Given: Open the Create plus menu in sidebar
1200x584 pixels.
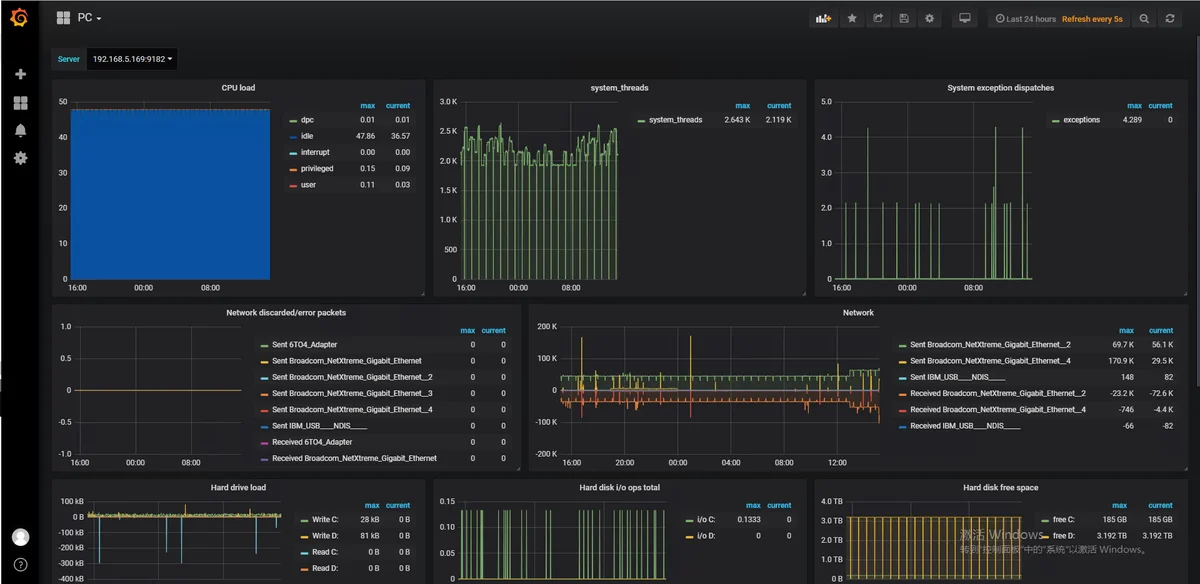Looking at the screenshot, I should (x=20, y=74).
